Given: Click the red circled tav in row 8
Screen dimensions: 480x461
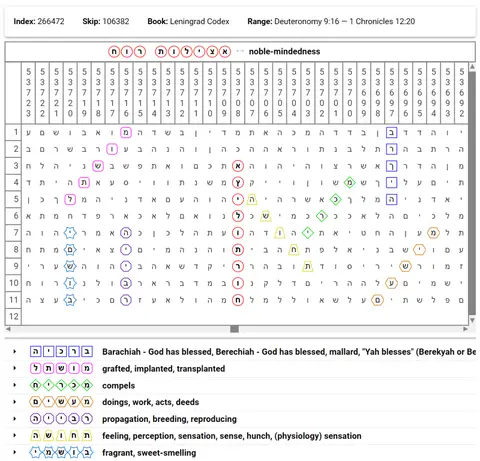Looking at the screenshot, I should click(x=238, y=249).
